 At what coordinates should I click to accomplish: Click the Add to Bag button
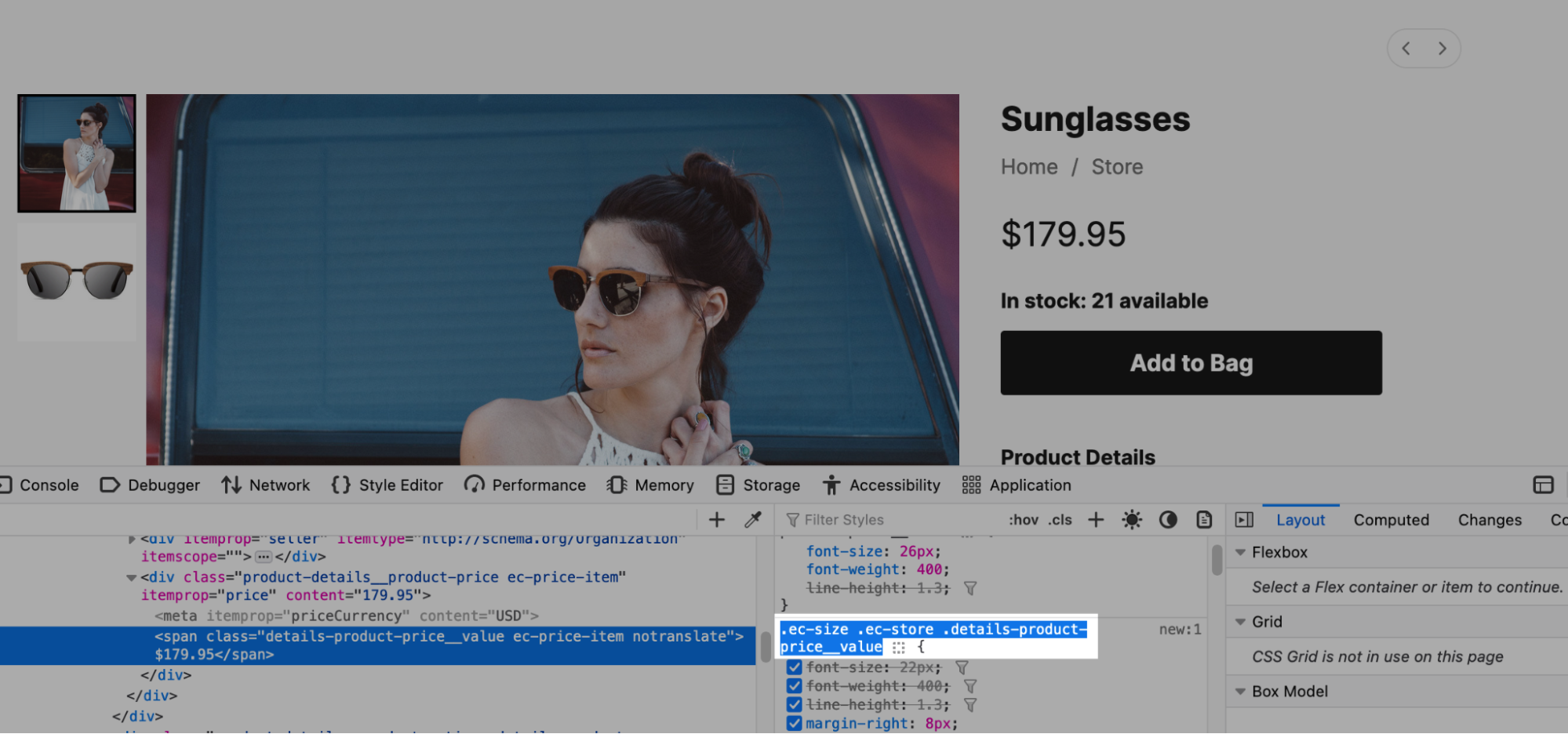click(1191, 363)
